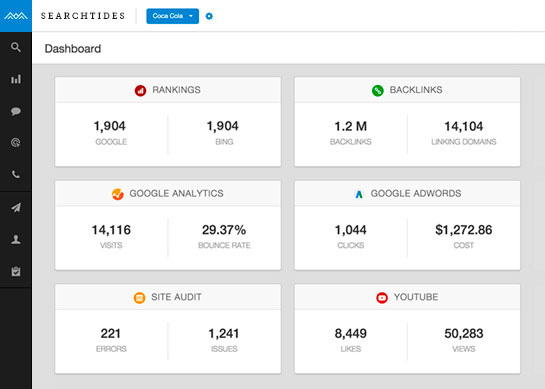Click the paper plane sidebar icon

(16, 208)
